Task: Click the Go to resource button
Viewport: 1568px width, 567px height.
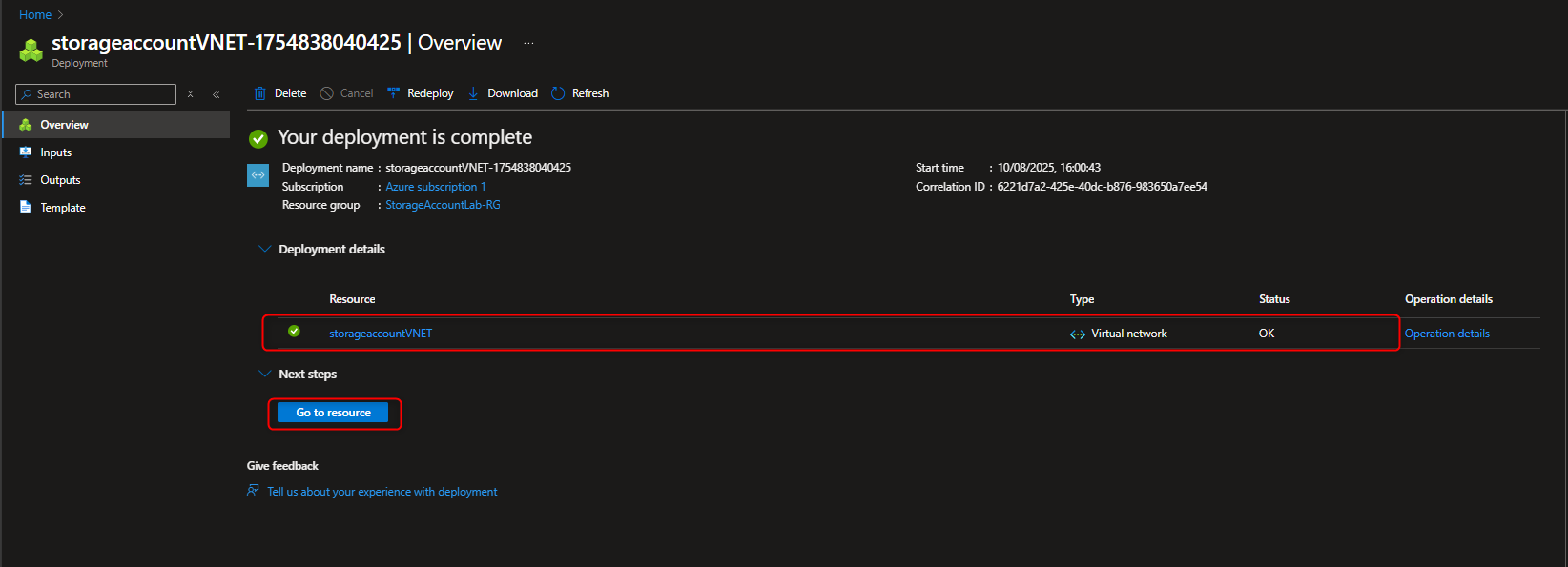Action: [x=333, y=413]
